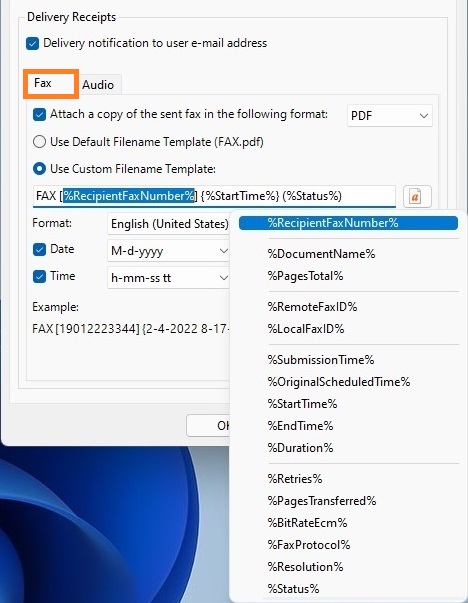
Task: Pick %OriginalScheduledTime% from the menu
Action: click(x=339, y=382)
